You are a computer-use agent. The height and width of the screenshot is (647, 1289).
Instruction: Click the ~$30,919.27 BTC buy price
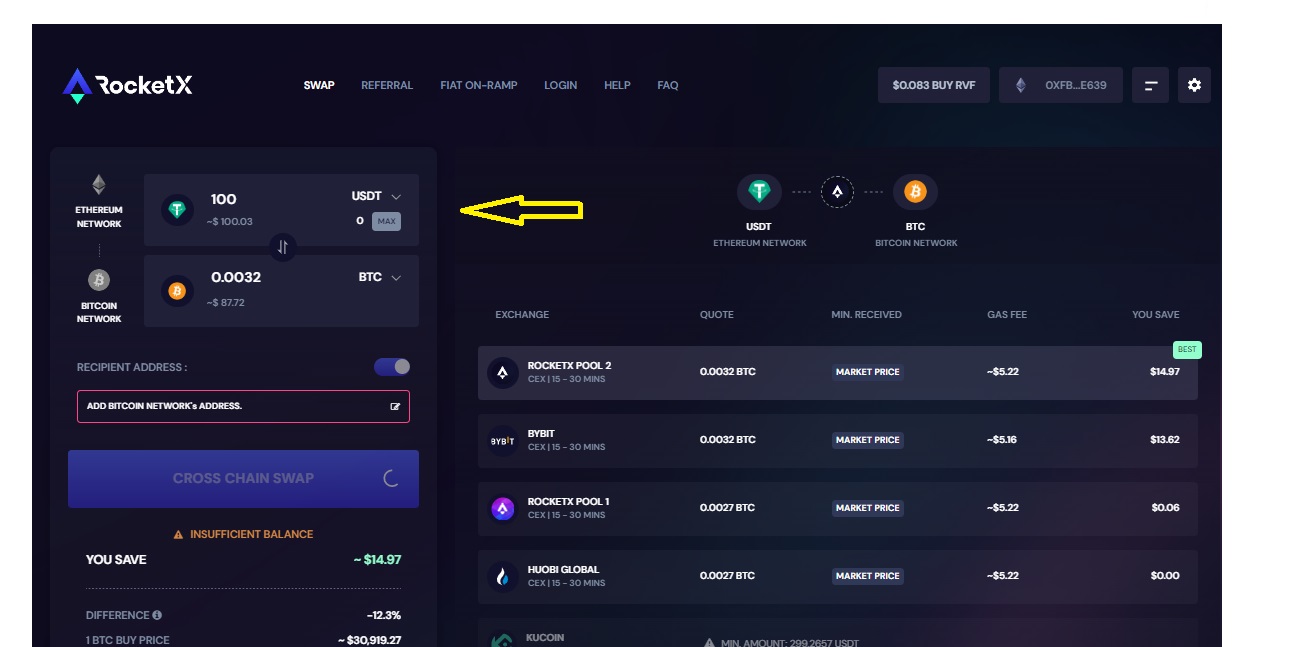[369, 640]
